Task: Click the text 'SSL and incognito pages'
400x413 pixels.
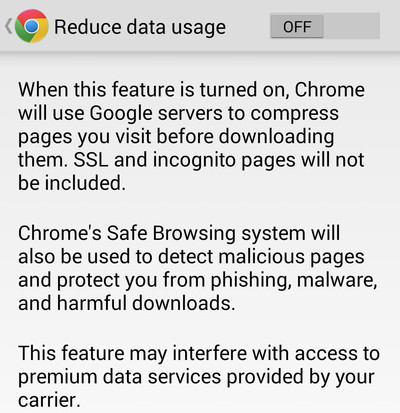Action: (x=185, y=161)
